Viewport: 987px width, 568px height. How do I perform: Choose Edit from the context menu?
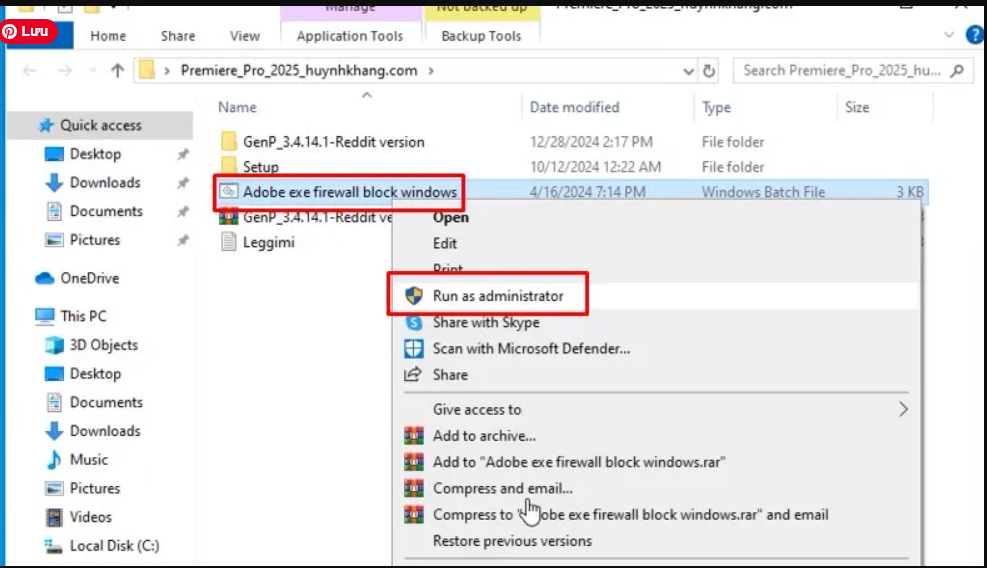pyautogui.click(x=445, y=243)
